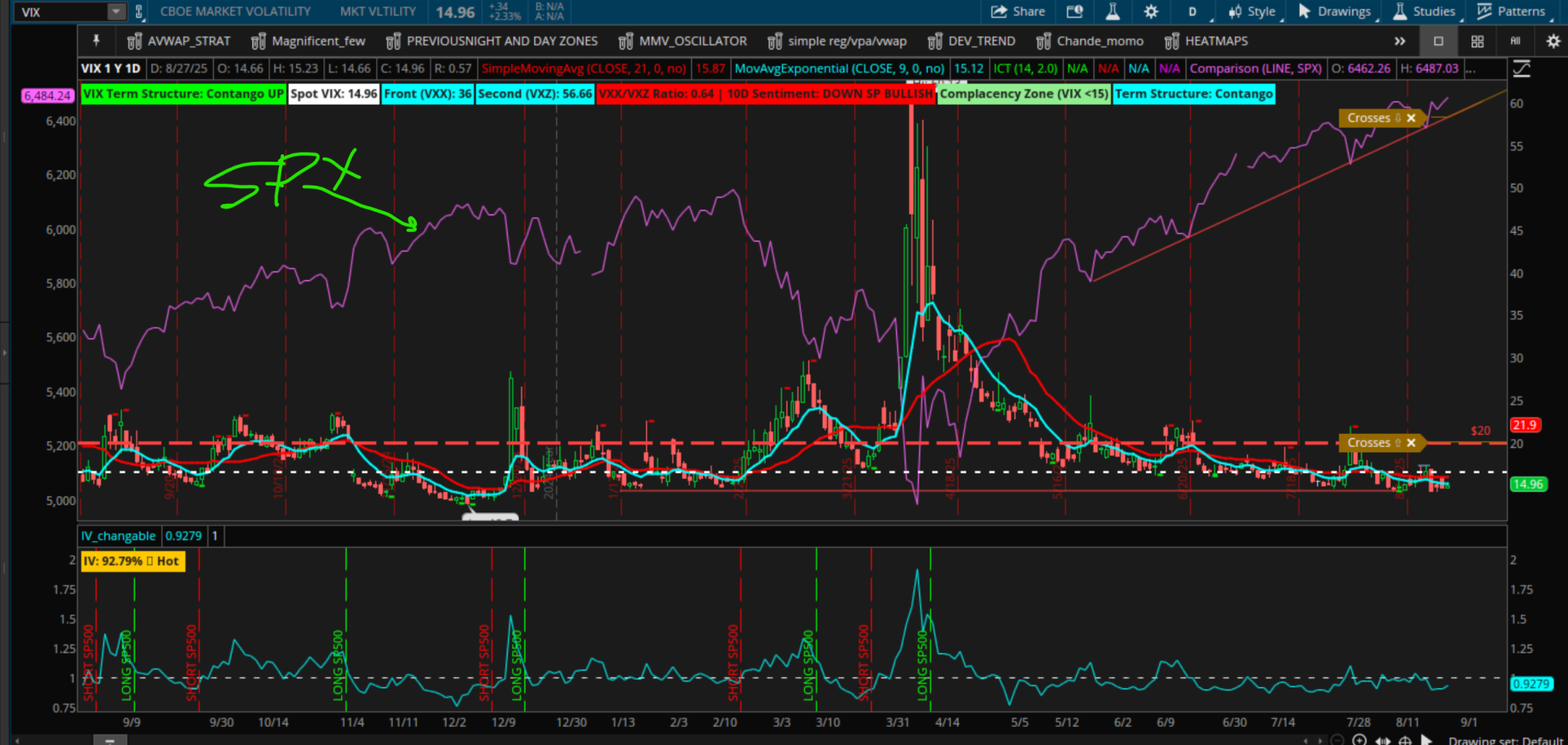Click the 14.96 green price bubble
Screen dimensions: 1568x745
1528,484
